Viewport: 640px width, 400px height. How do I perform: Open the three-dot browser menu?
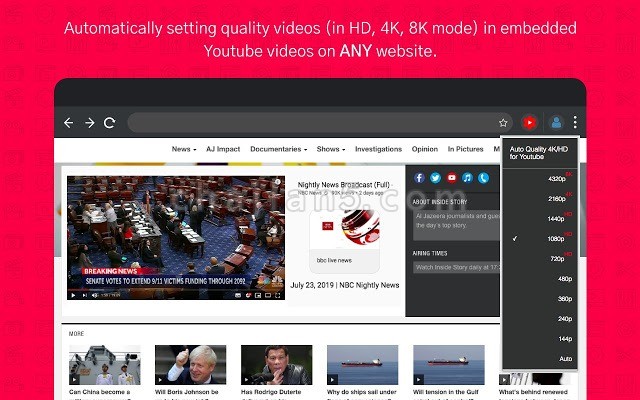point(575,122)
